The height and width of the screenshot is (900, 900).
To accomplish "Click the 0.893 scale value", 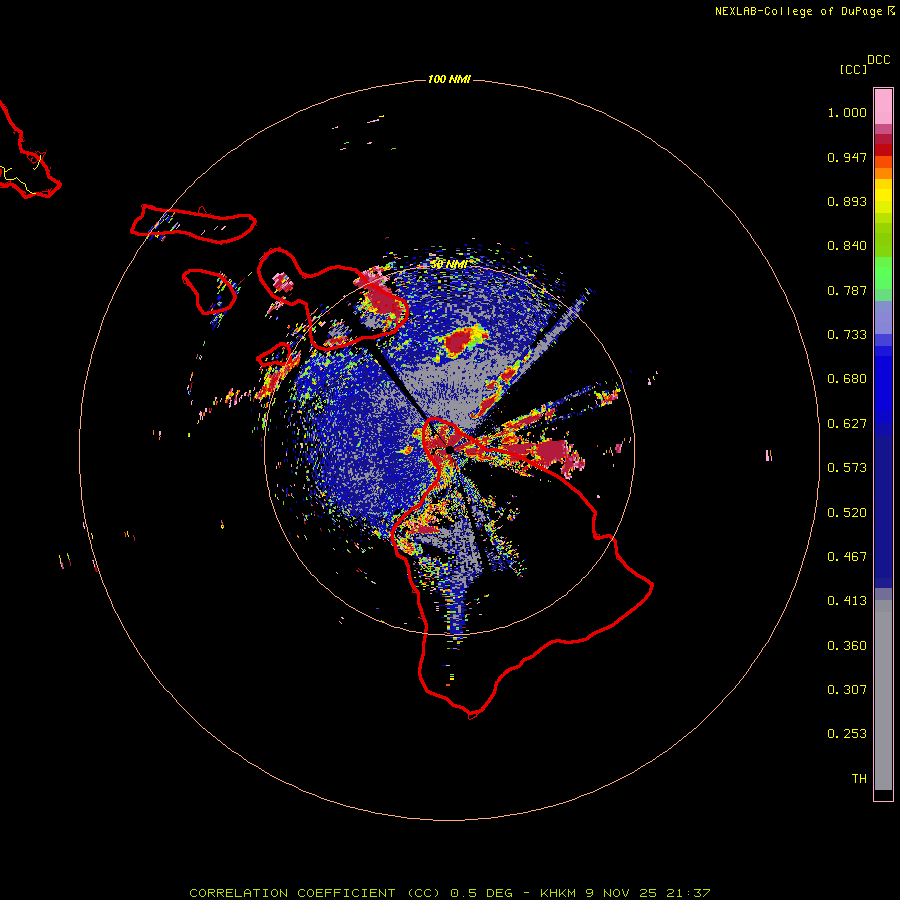I will (x=847, y=201).
